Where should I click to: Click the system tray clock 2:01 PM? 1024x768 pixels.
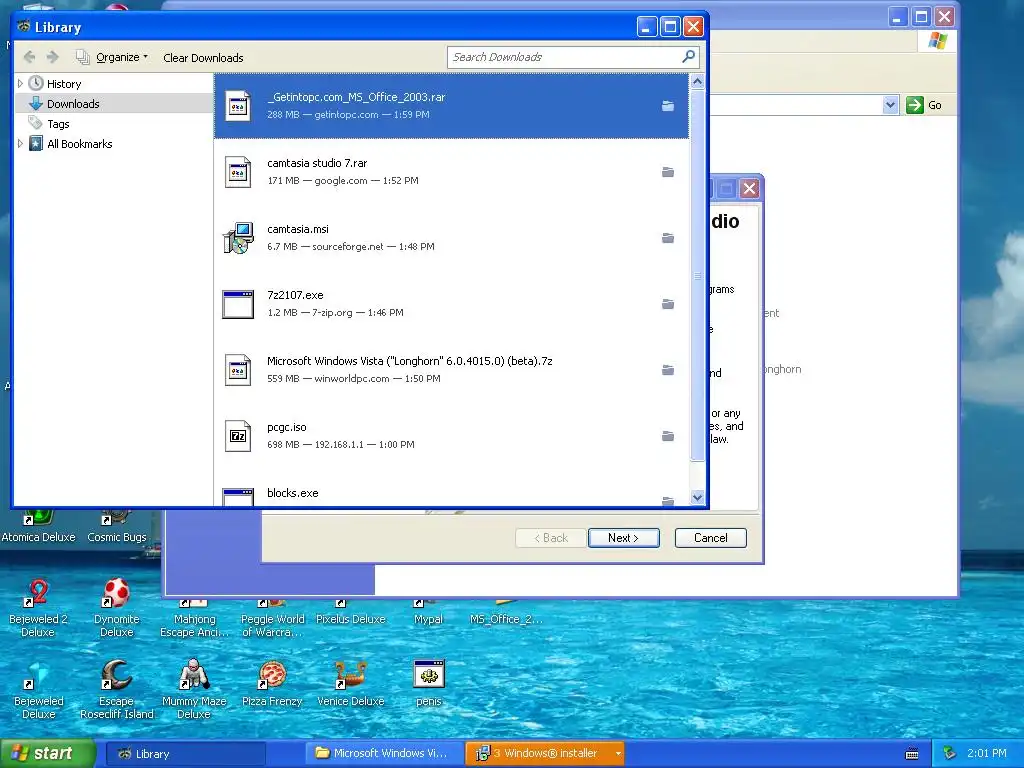tap(987, 754)
